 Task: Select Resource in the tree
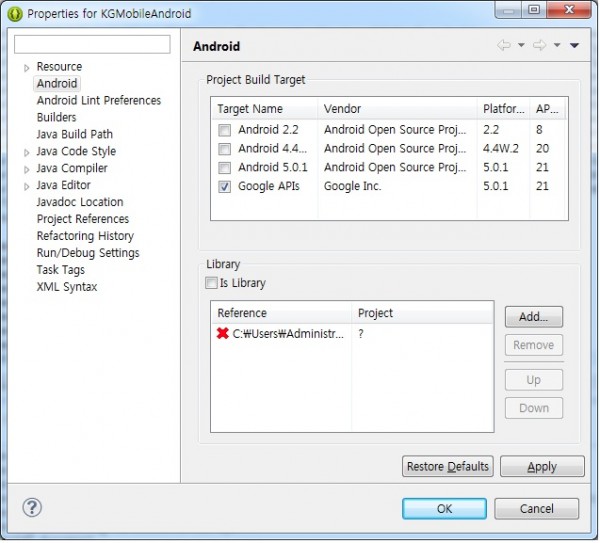59,67
